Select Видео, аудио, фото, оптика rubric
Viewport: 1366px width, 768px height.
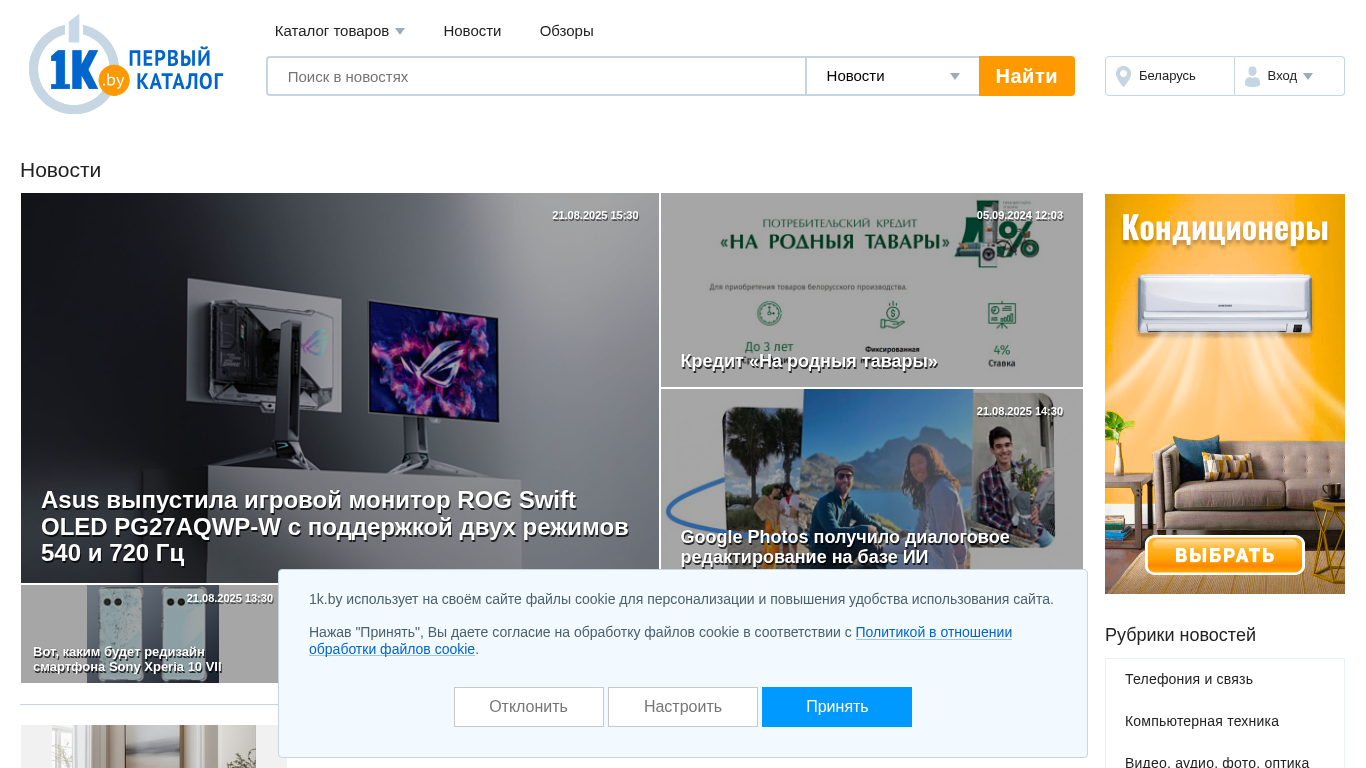pos(1216,762)
